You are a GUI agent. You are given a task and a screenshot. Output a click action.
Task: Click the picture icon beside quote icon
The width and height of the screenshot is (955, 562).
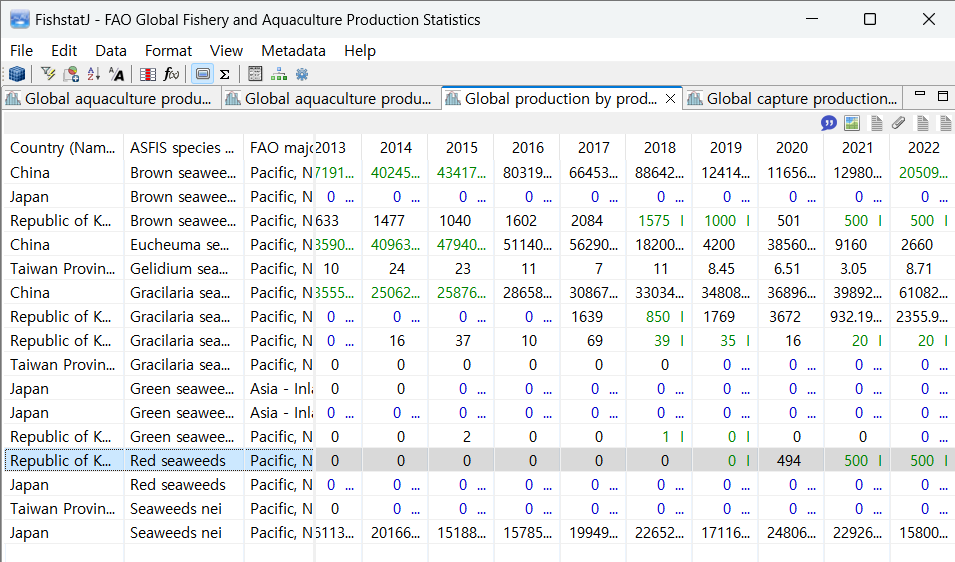[852, 122]
